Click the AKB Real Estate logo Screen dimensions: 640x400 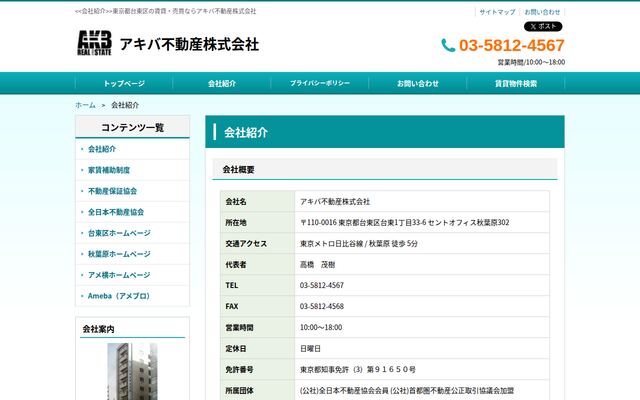(94, 43)
